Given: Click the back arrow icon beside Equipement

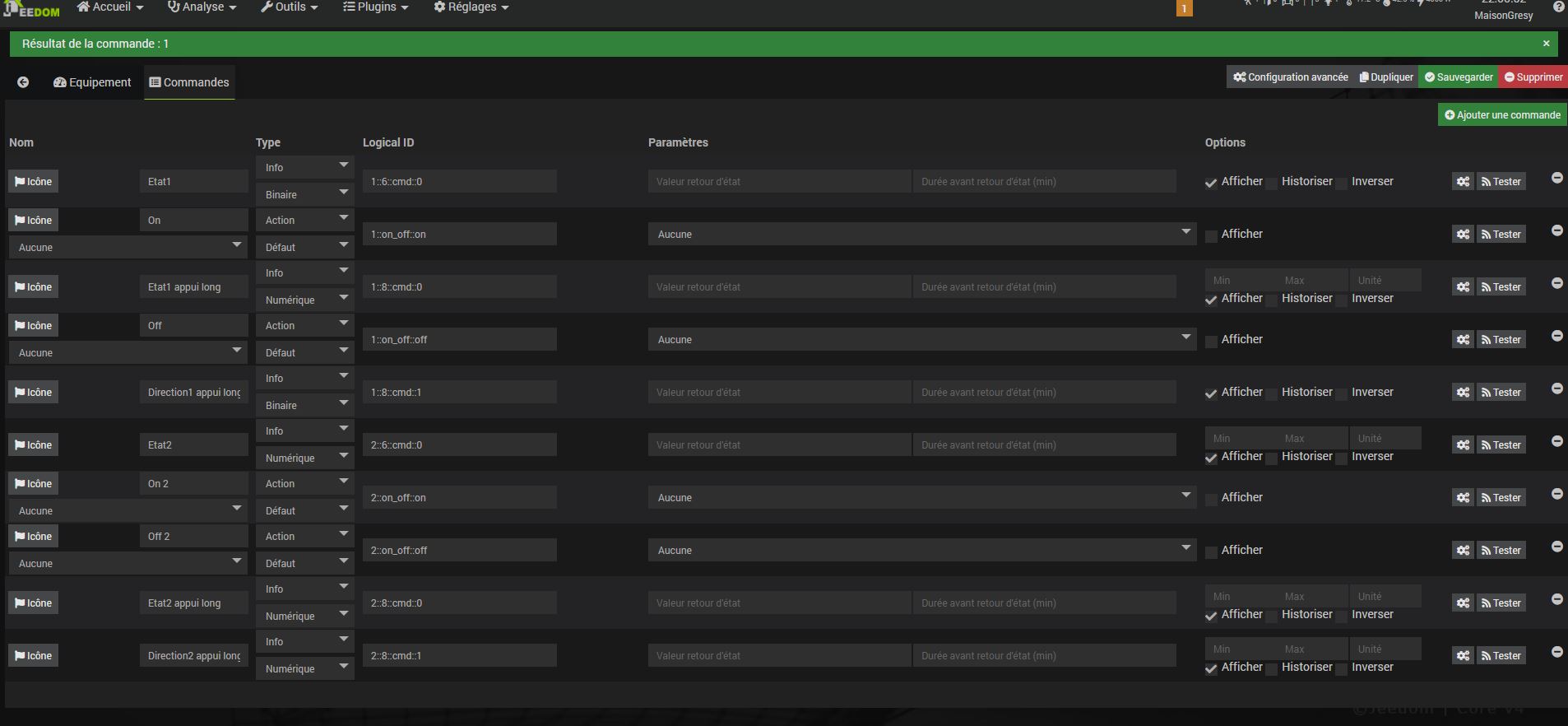Looking at the screenshot, I should click(23, 82).
